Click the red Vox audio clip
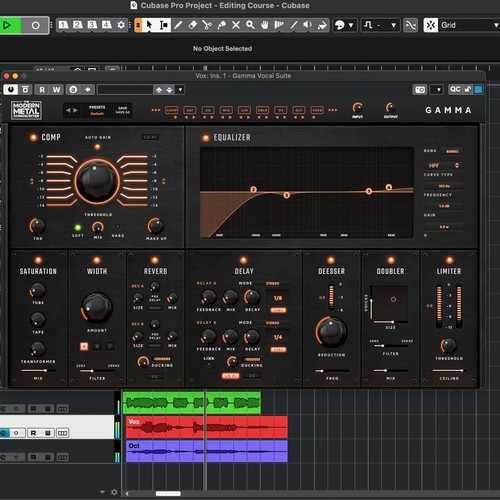The image size is (500, 500). (207, 427)
